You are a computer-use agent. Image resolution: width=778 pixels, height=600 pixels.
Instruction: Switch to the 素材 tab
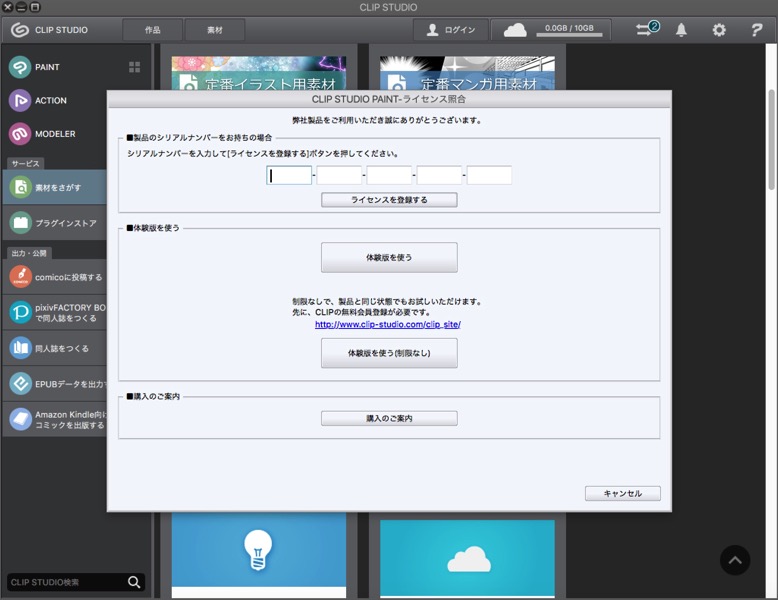click(x=215, y=30)
